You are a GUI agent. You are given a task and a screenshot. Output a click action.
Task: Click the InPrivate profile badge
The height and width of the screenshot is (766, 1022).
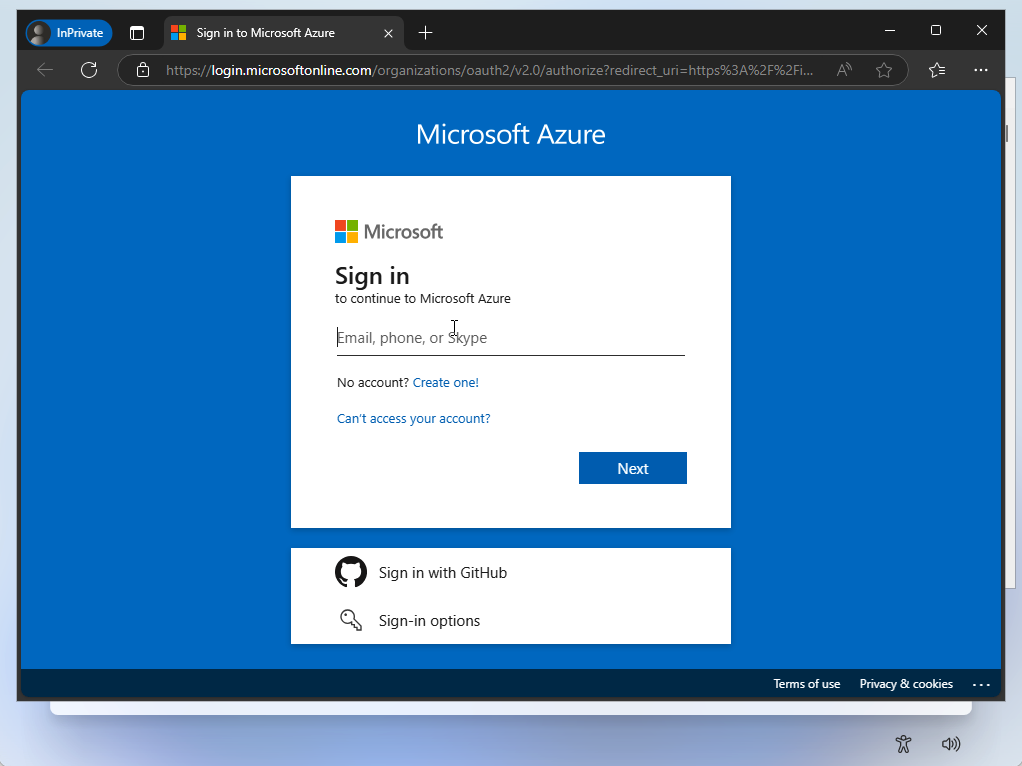68,33
